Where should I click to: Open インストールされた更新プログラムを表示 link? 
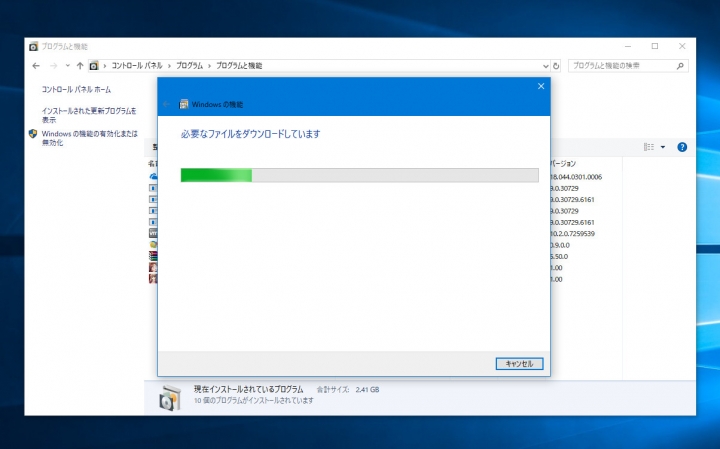tap(89, 115)
